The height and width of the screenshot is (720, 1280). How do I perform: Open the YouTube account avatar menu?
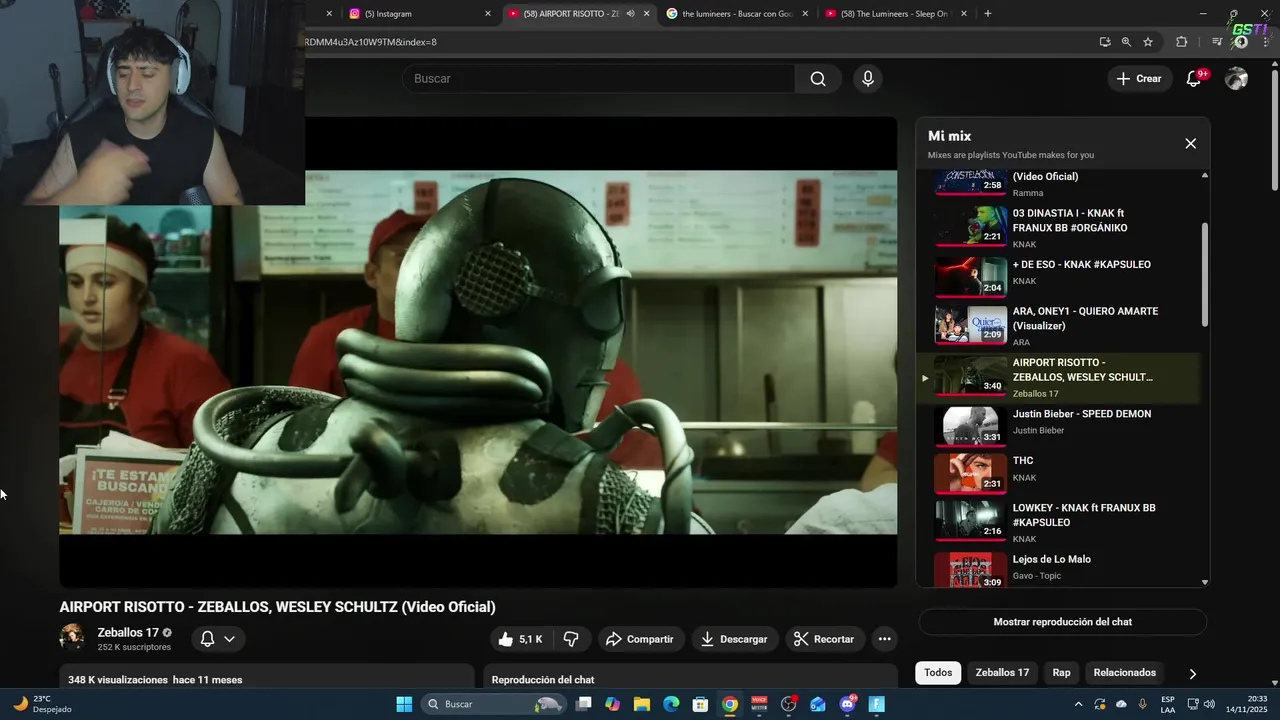click(1237, 79)
